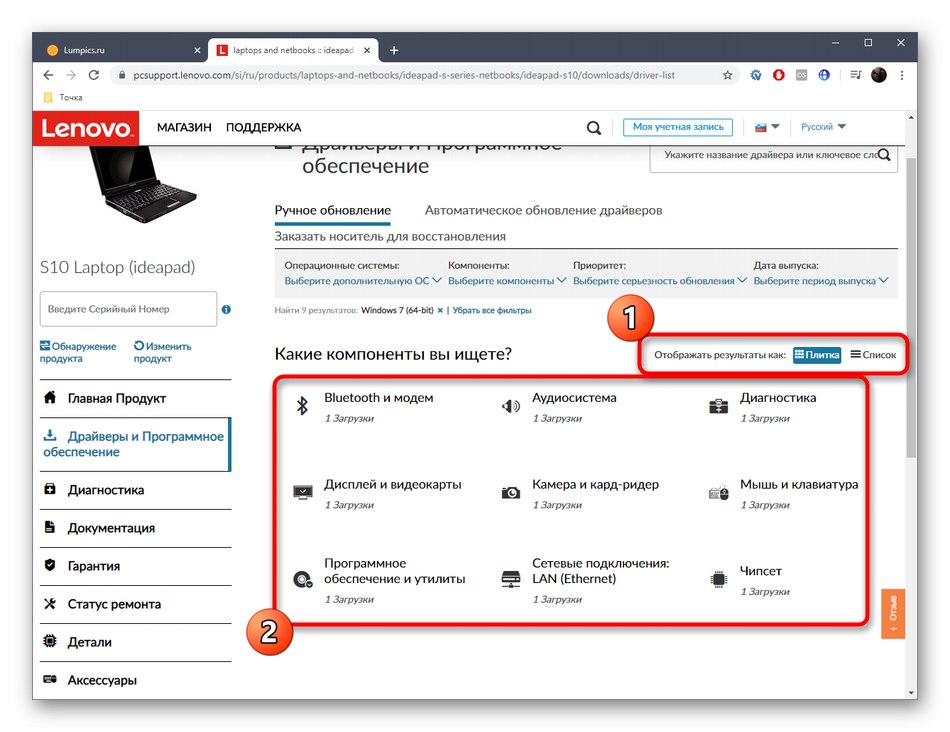Click Изменить продукт link
Image resolution: width=950 pixels, height=732 pixels.
[162, 353]
